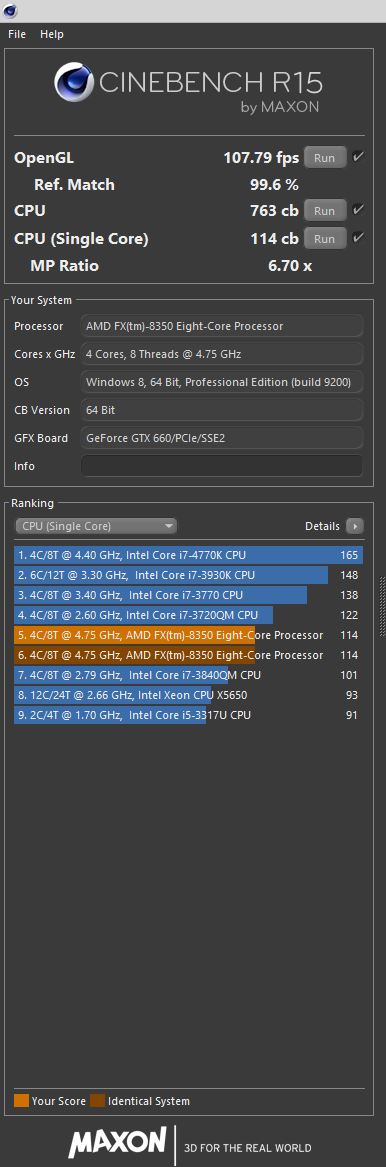Toggle the CPU test checkmark

click(358, 210)
